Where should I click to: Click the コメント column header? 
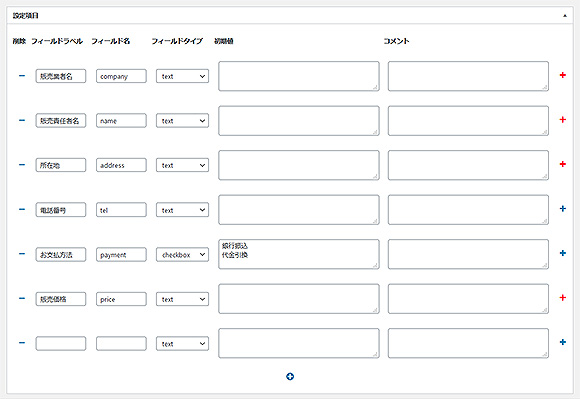(397, 41)
